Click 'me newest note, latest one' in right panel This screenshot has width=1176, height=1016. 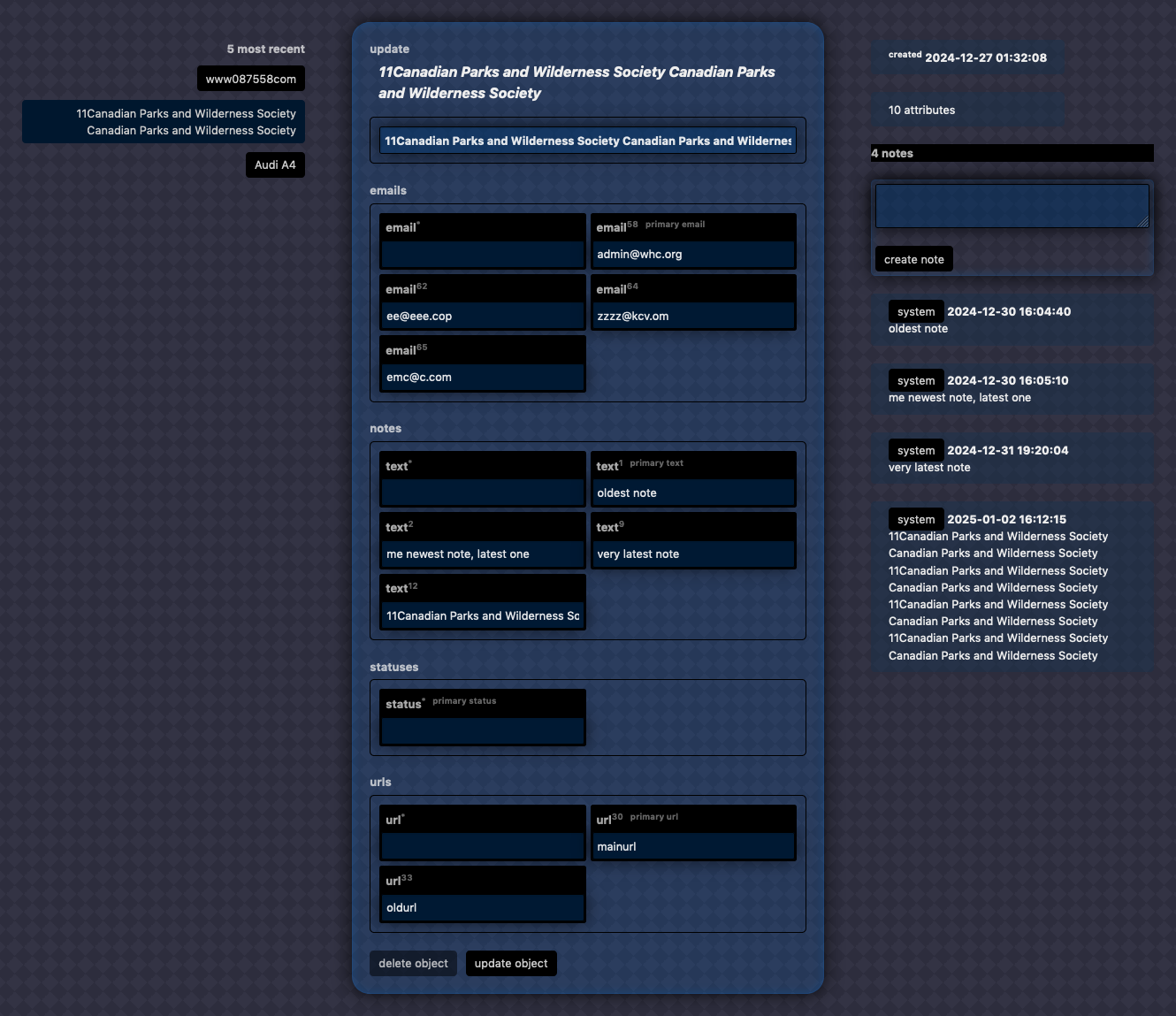[959, 398]
